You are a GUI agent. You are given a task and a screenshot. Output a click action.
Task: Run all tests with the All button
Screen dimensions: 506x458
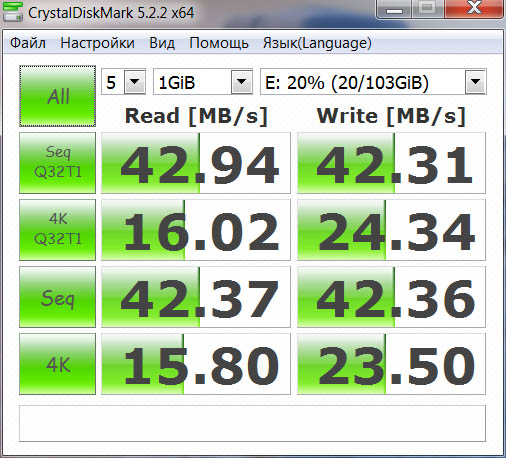pyautogui.click(x=58, y=96)
